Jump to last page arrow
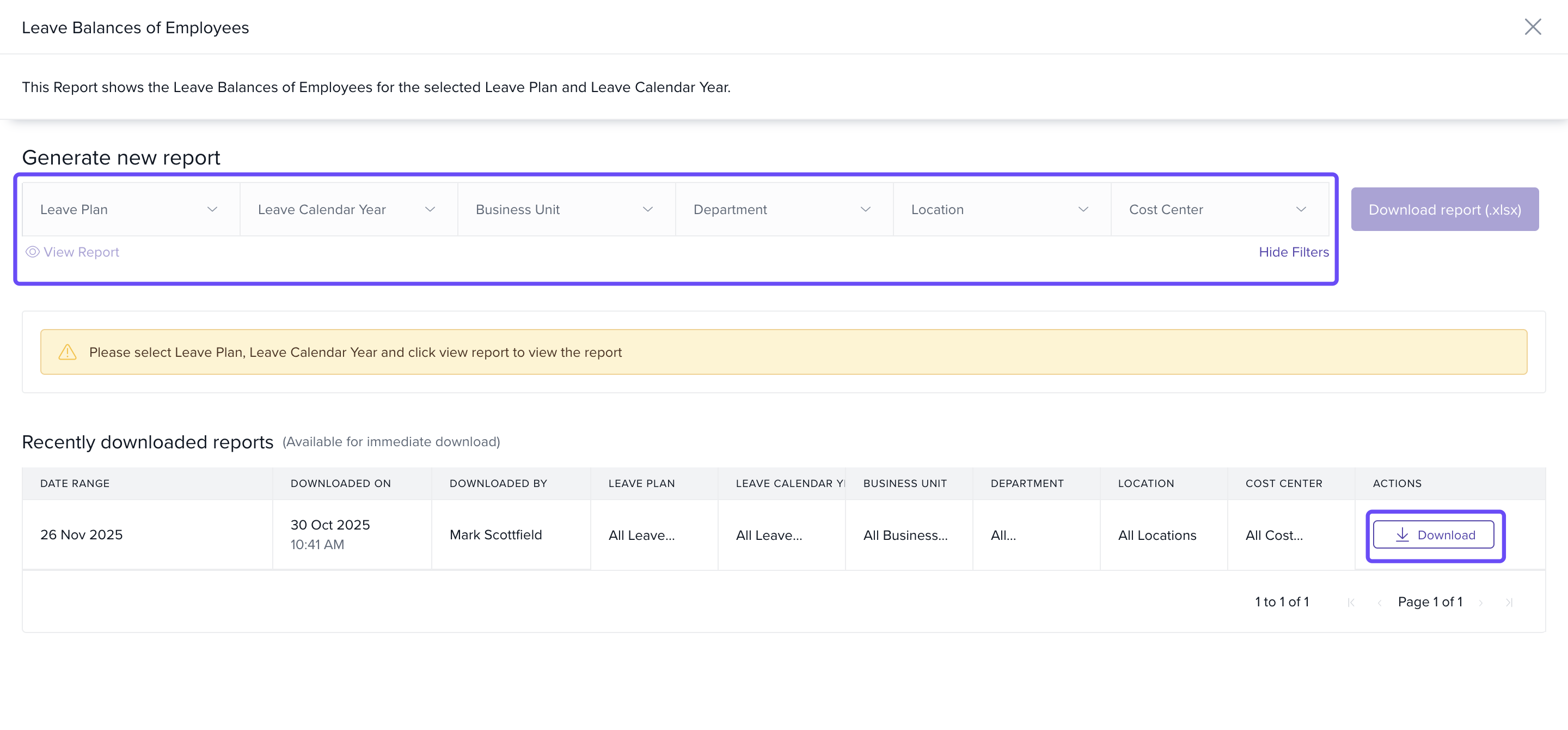 1509,602
